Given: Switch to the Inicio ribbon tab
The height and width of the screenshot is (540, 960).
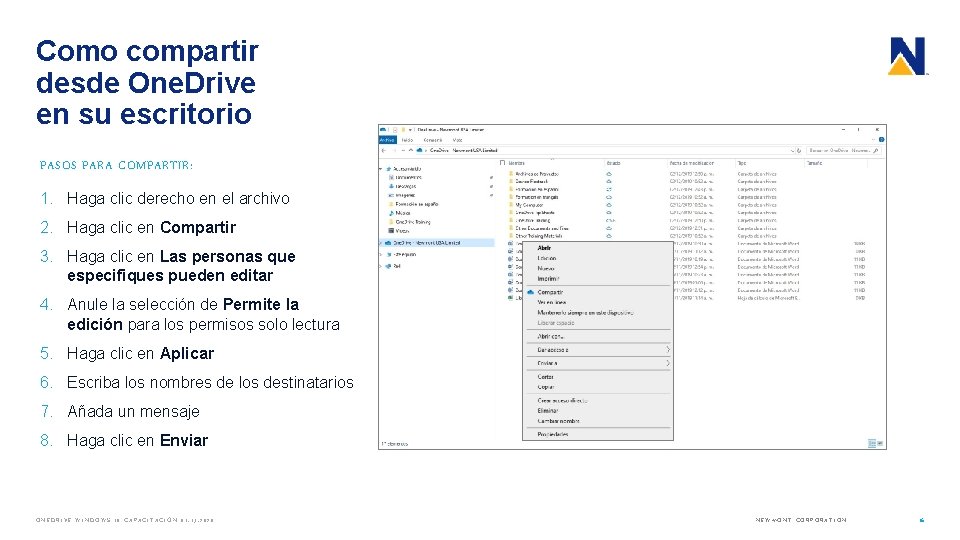Looking at the screenshot, I should coord(407,140).
